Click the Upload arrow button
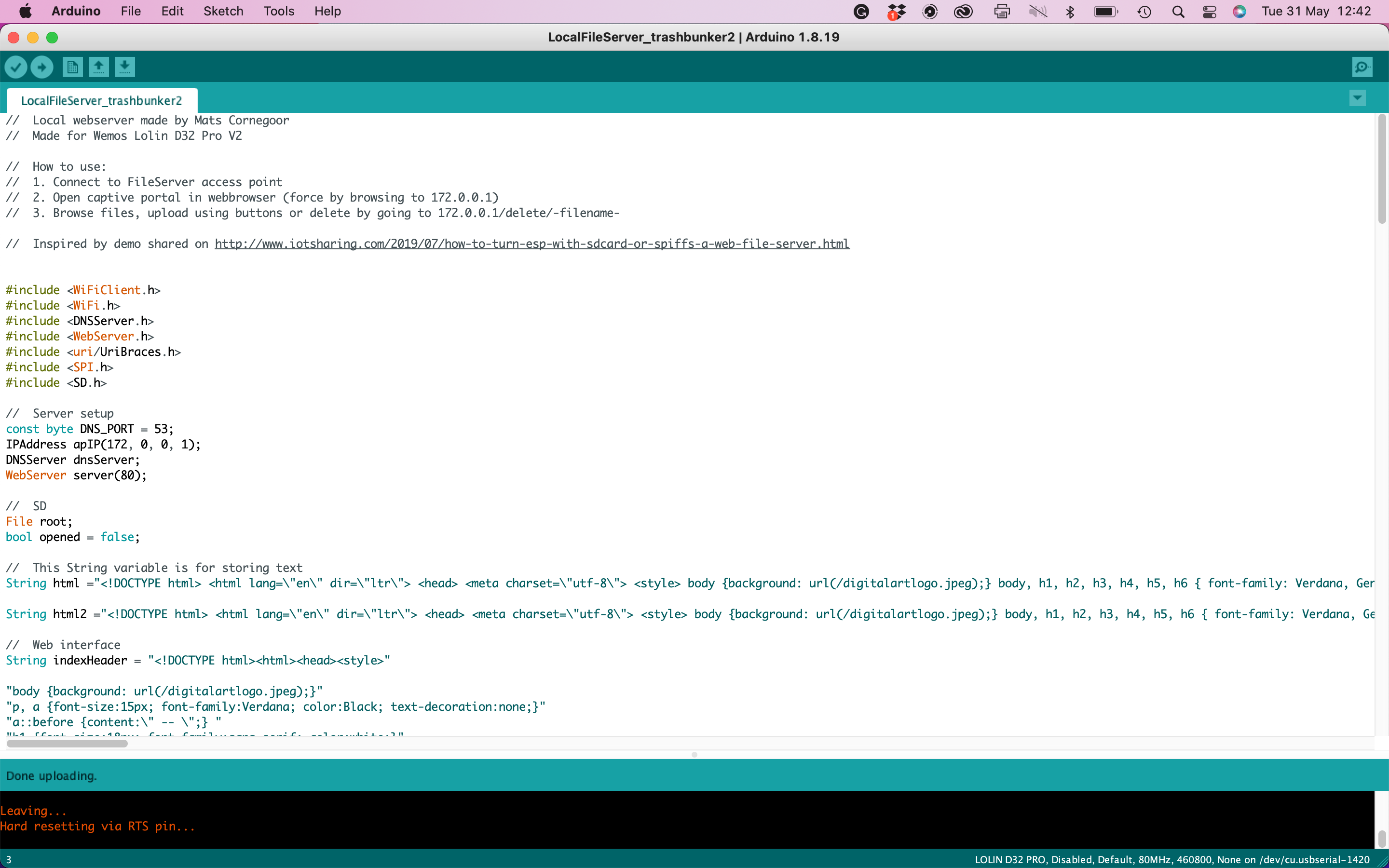 click(x=42, y=67)
